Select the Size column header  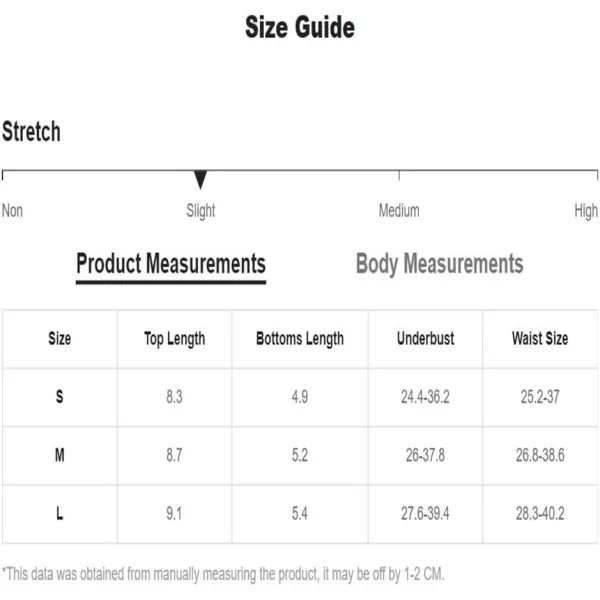(60, 339)
